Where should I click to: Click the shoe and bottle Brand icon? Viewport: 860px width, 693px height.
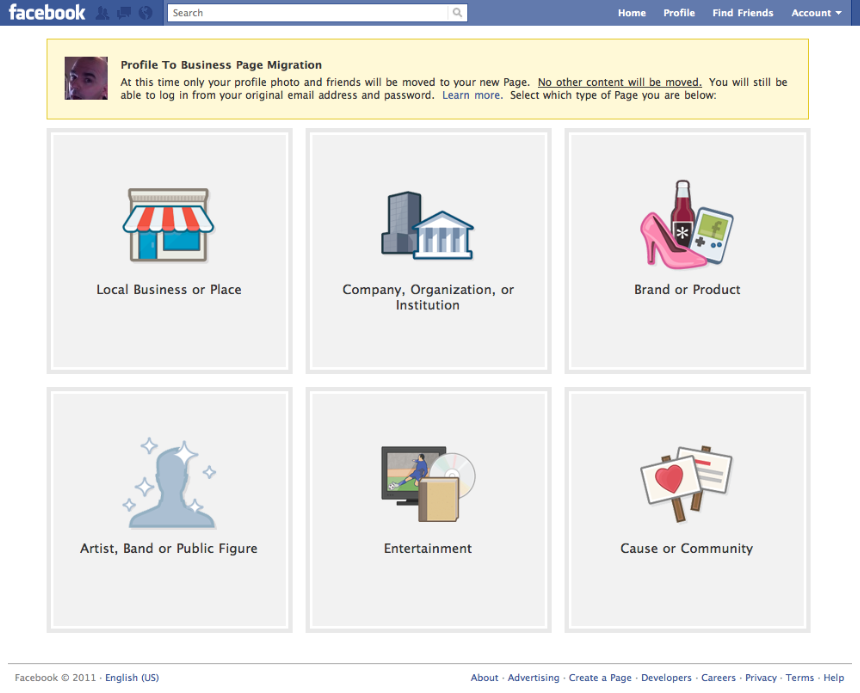(x=687, y=225)
